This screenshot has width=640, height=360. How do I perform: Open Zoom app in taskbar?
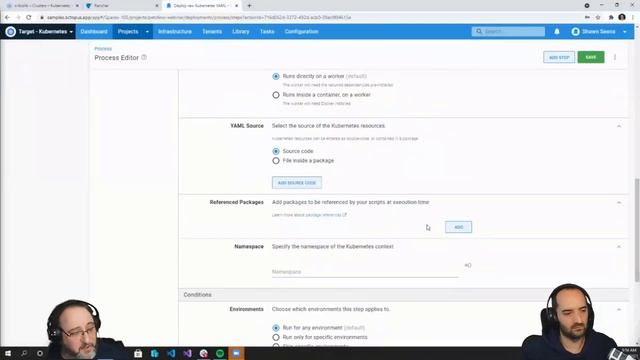(236, 353)
